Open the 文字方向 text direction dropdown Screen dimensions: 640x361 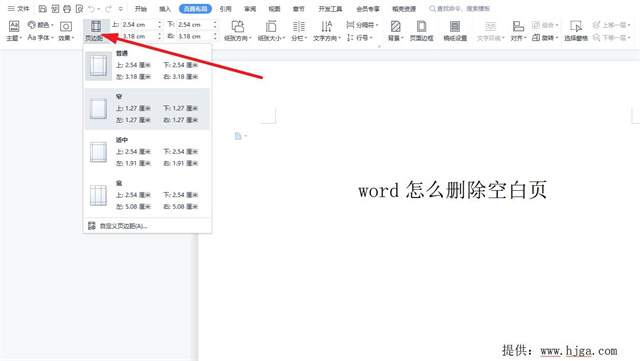pos(327,31)
